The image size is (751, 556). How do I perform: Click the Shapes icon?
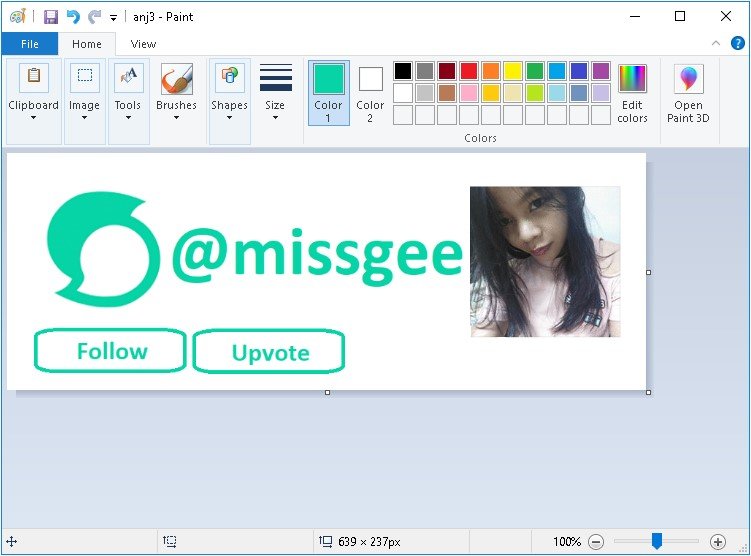(230, 77)
